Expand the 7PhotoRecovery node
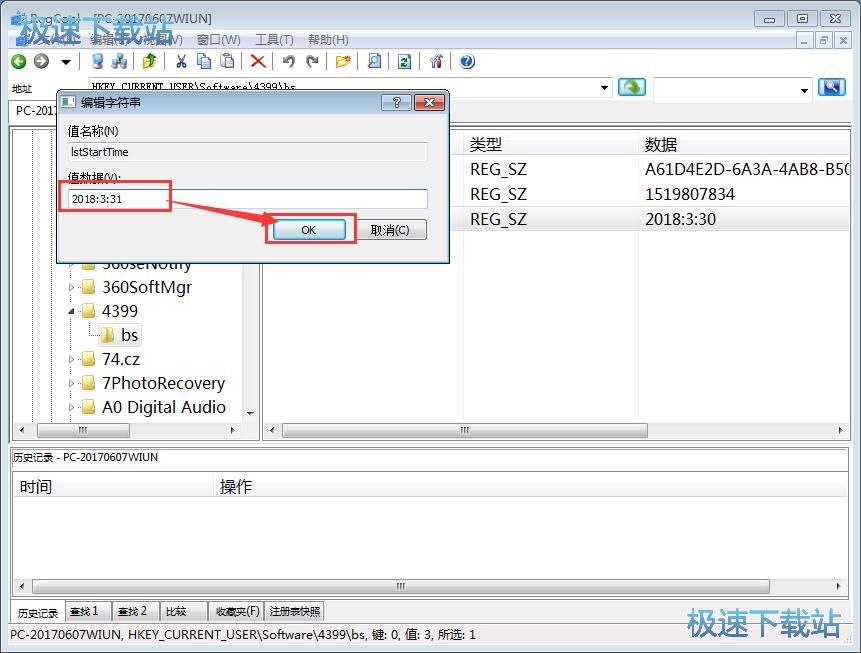861x653 pixels. (x=71, y=383)
